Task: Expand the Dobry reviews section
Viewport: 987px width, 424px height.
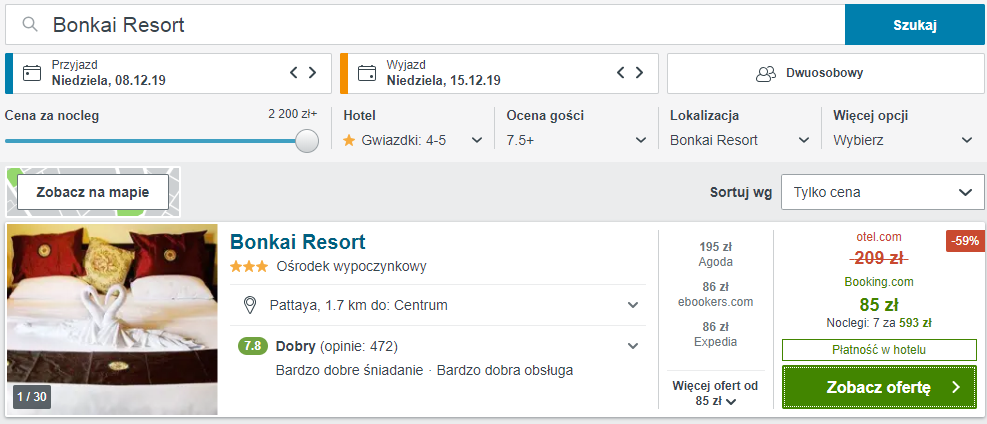Action: (x=633, y=346)
